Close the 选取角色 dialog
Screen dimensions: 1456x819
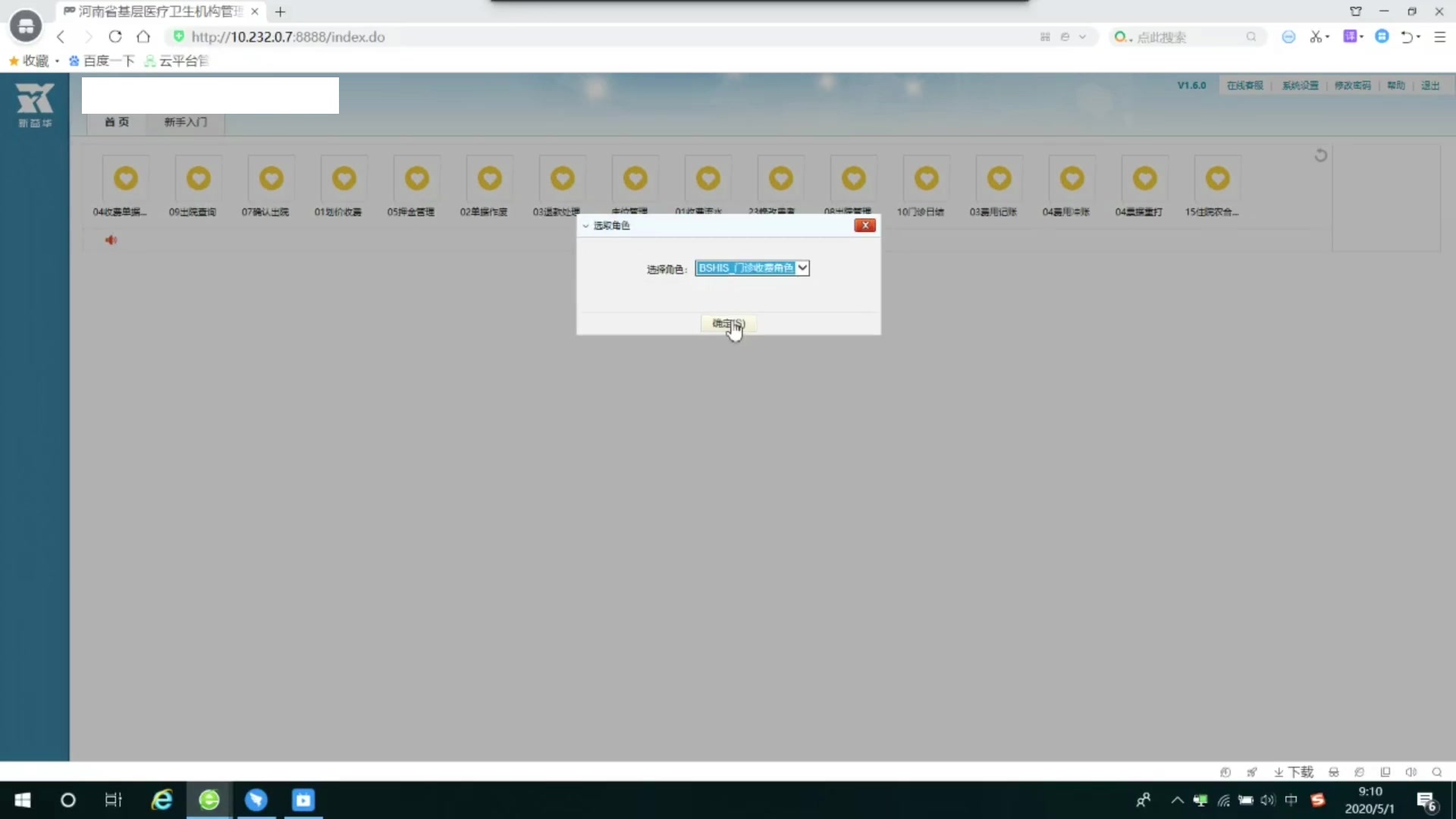click(x=864, y=225)
